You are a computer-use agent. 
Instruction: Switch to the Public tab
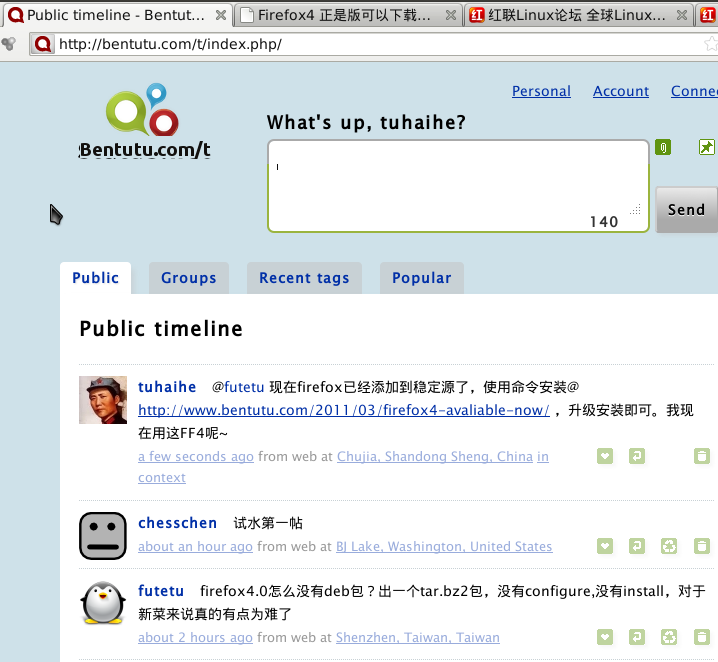pyautogui.click(x=95, y=278)
